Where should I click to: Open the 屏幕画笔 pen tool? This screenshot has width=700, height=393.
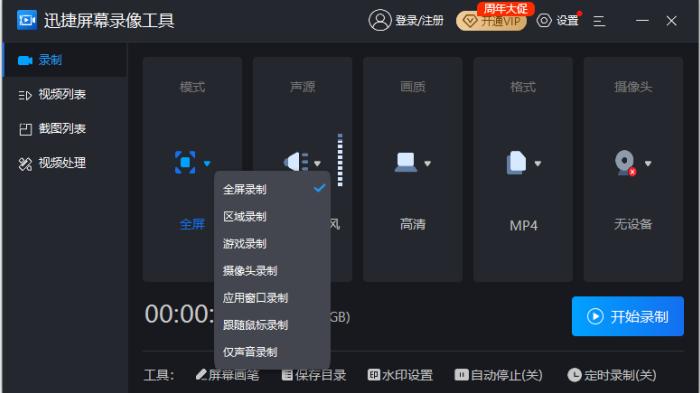pos(228,375)
